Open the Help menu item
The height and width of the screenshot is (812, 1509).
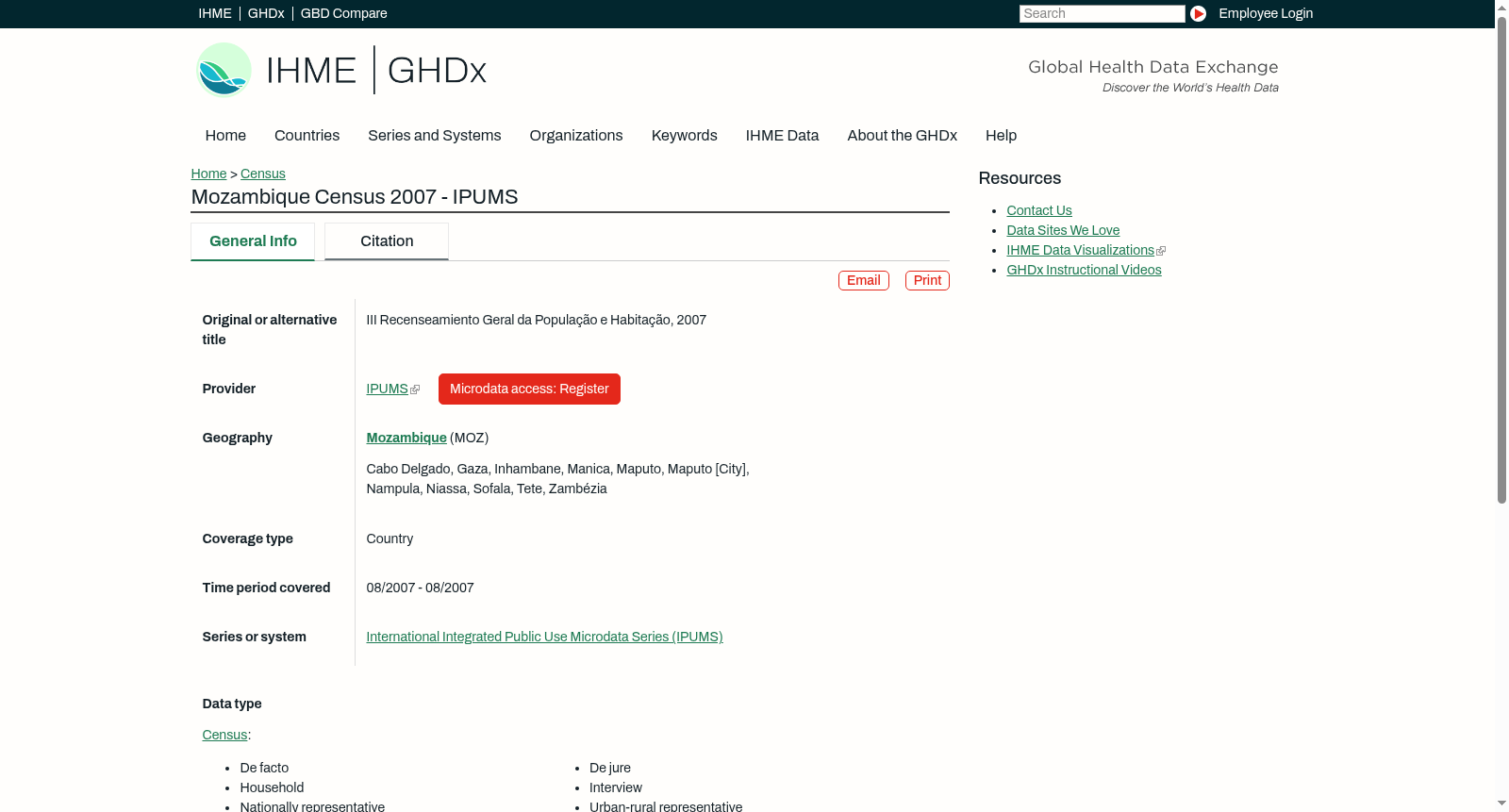tap(1001, 136)
